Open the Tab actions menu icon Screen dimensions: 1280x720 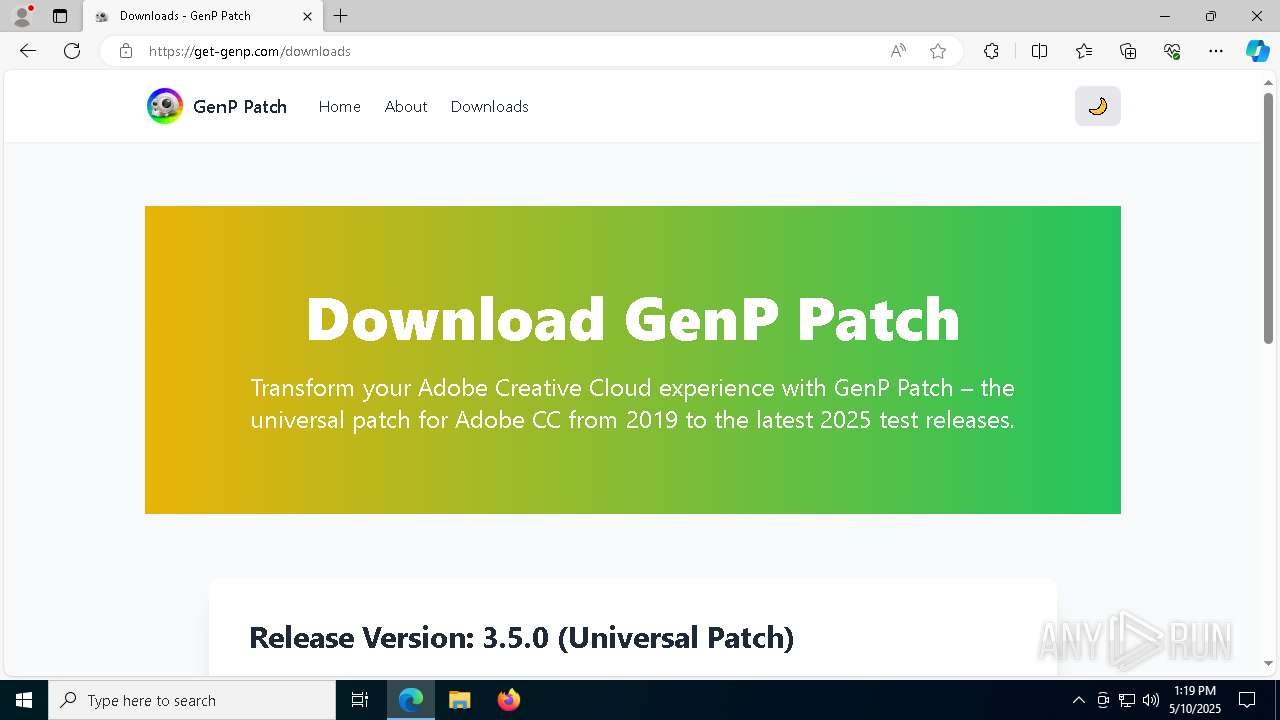click(60, 16)
